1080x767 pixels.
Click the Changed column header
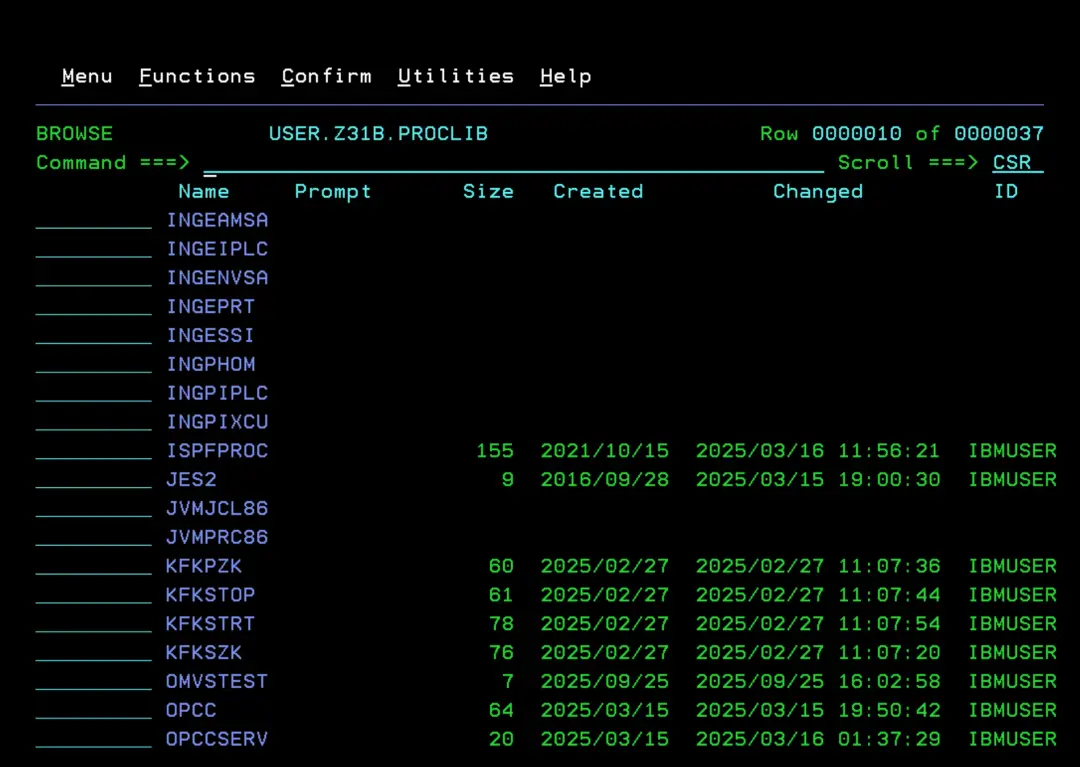coord(818,191)
